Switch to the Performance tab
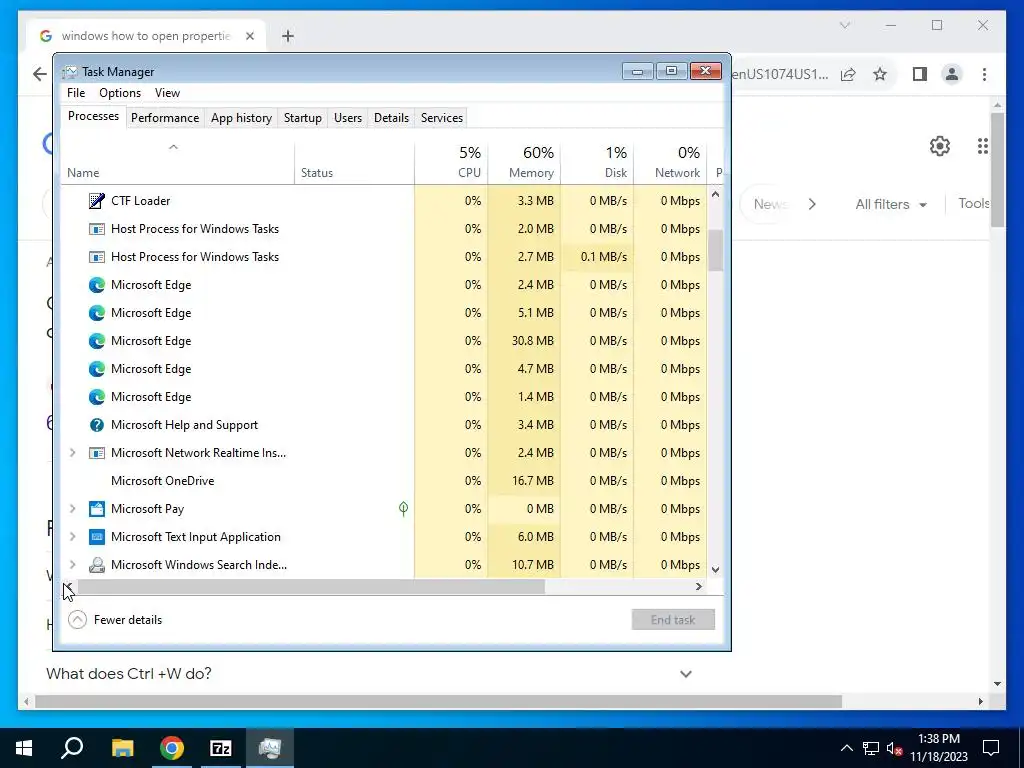The width and height of the screenshot is (1024, 768). [165, 118]
